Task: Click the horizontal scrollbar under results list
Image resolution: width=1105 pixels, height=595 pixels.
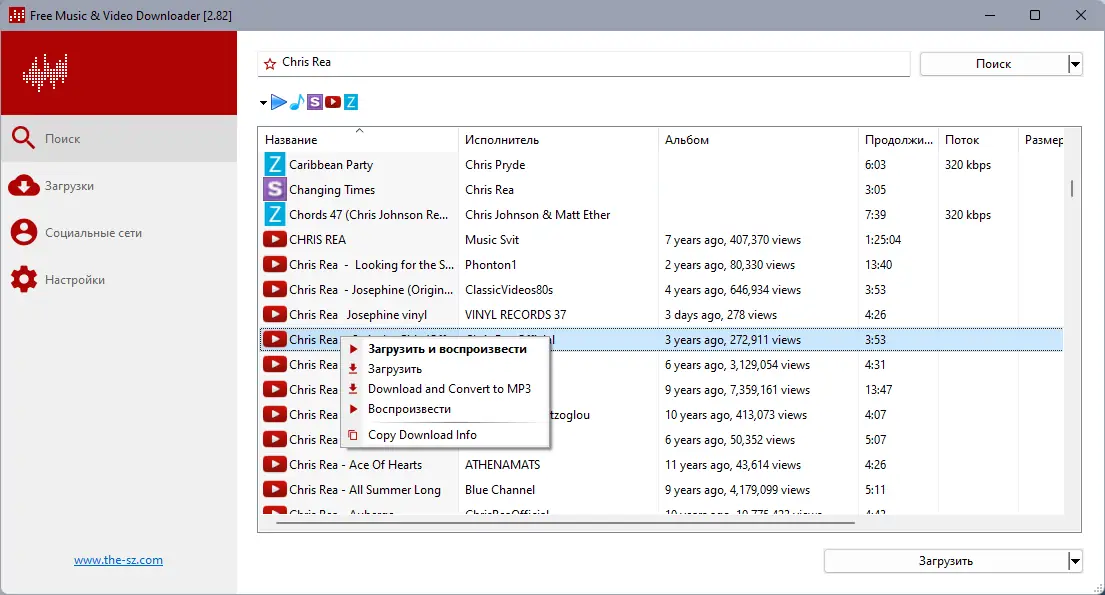Action: tap(565, 523)
